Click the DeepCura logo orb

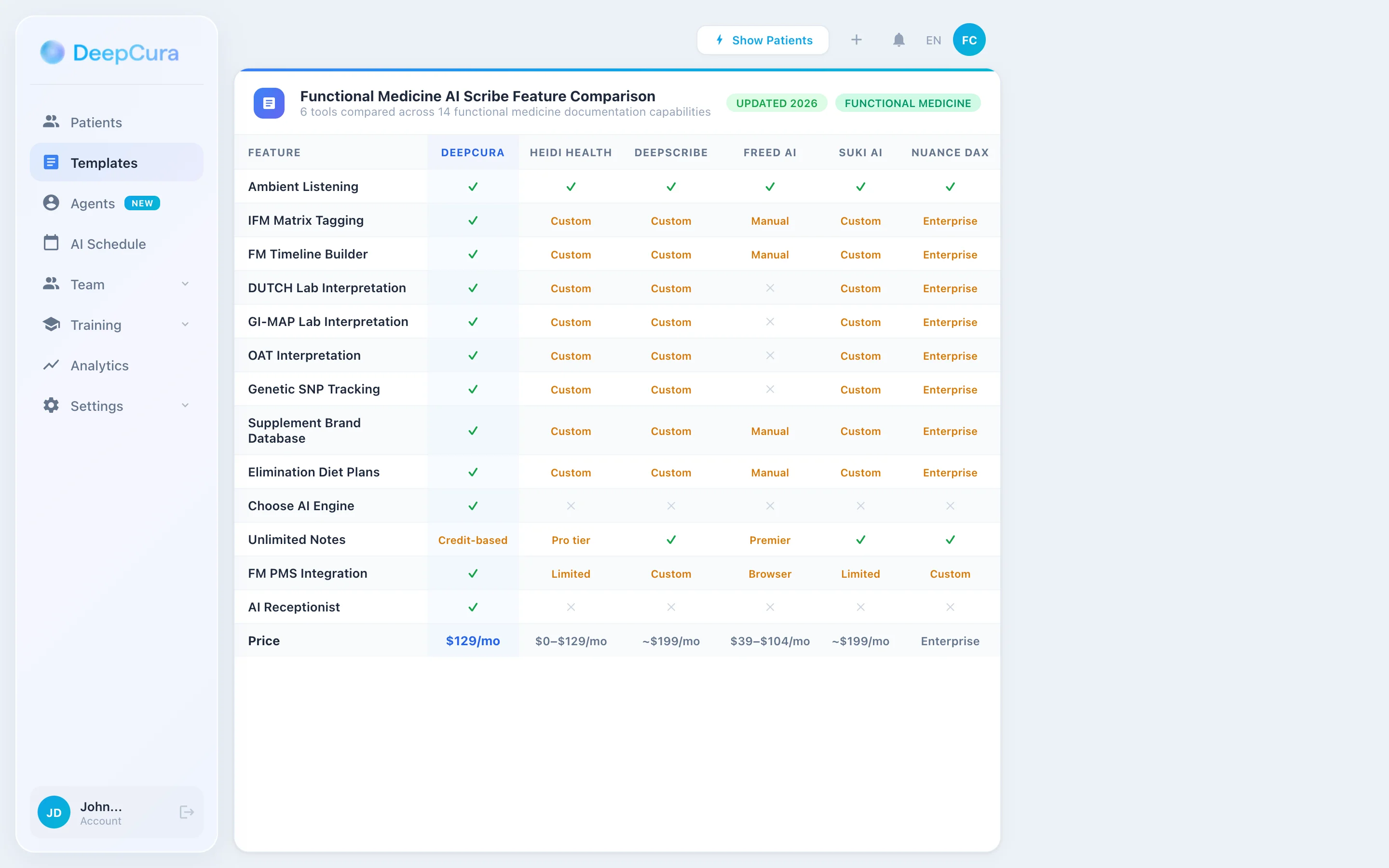(x=52, y=52)
